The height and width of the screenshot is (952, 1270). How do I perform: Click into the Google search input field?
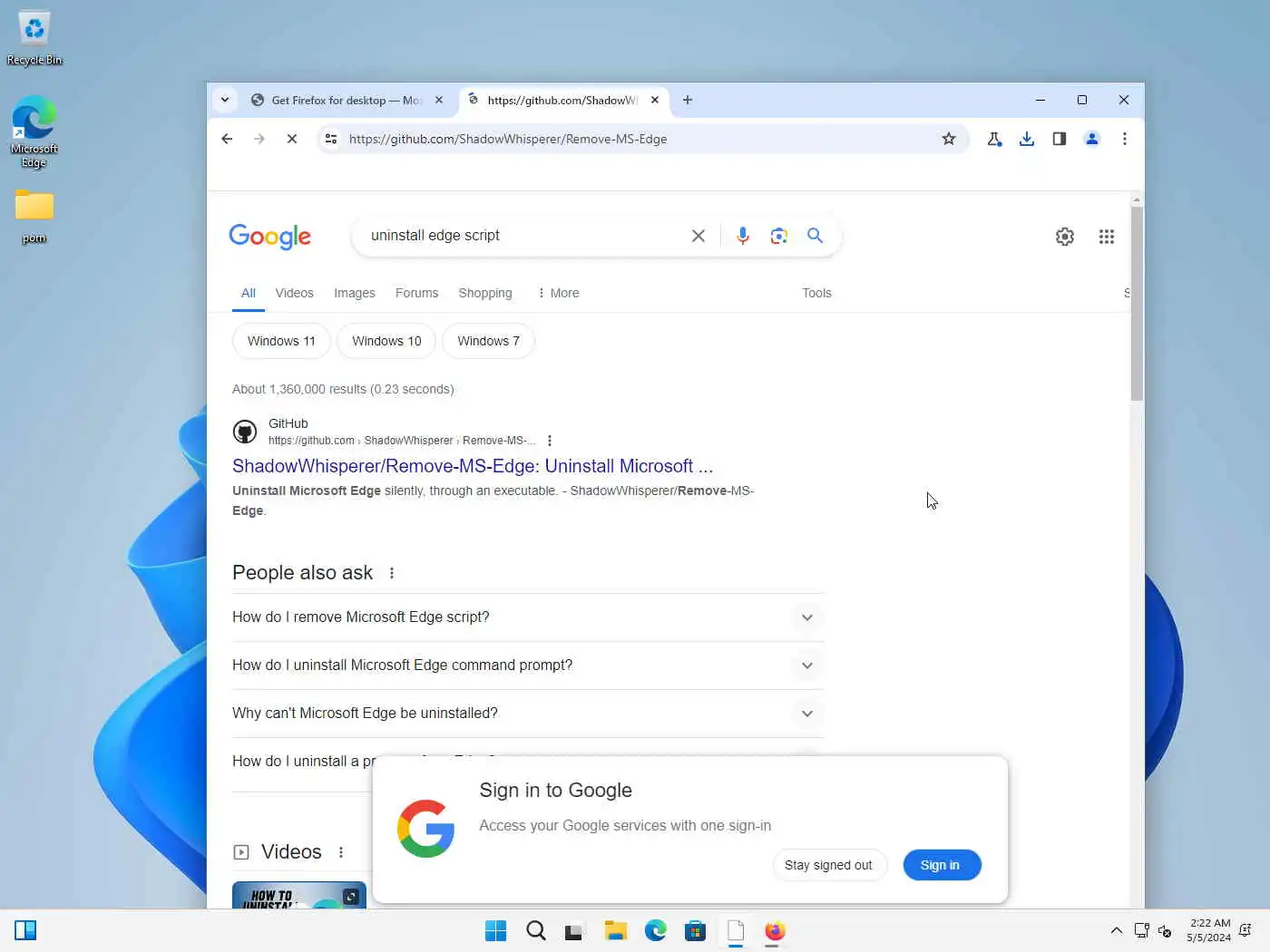pos(523,236)
